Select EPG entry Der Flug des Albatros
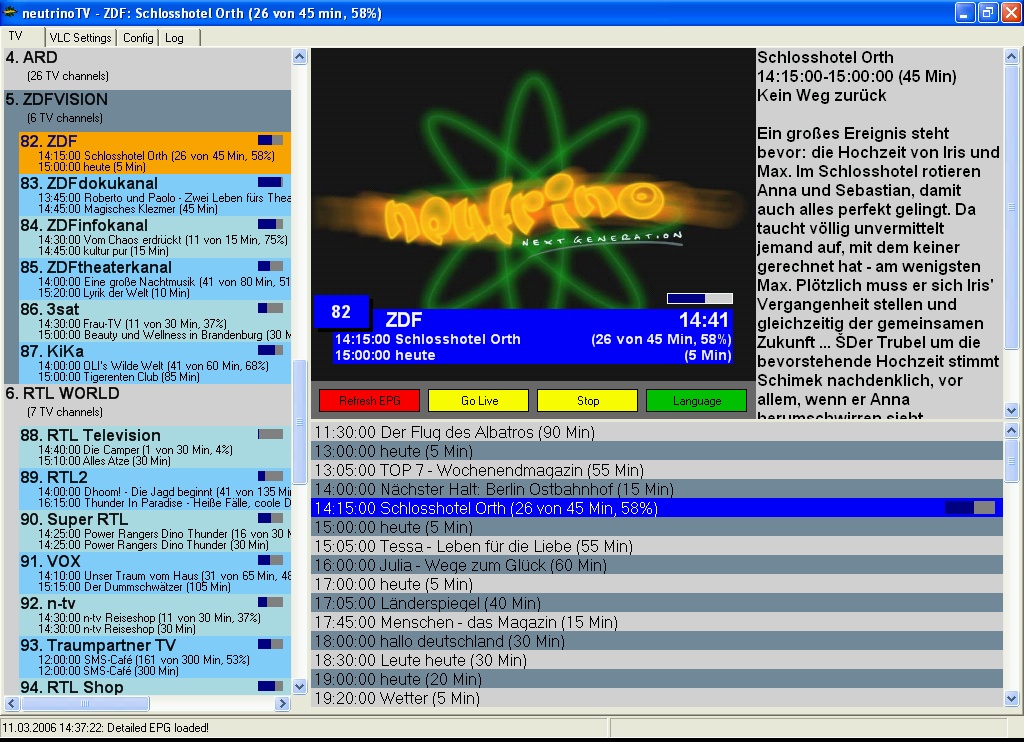 point(656,432)
